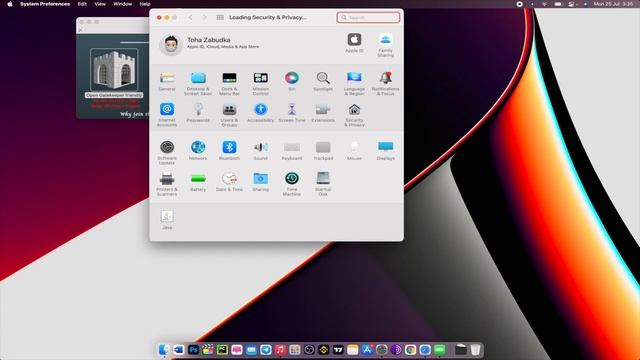This screenshot has height=360, width=640.
Task: Open the System Preferences menu
Action: [45, 4]
